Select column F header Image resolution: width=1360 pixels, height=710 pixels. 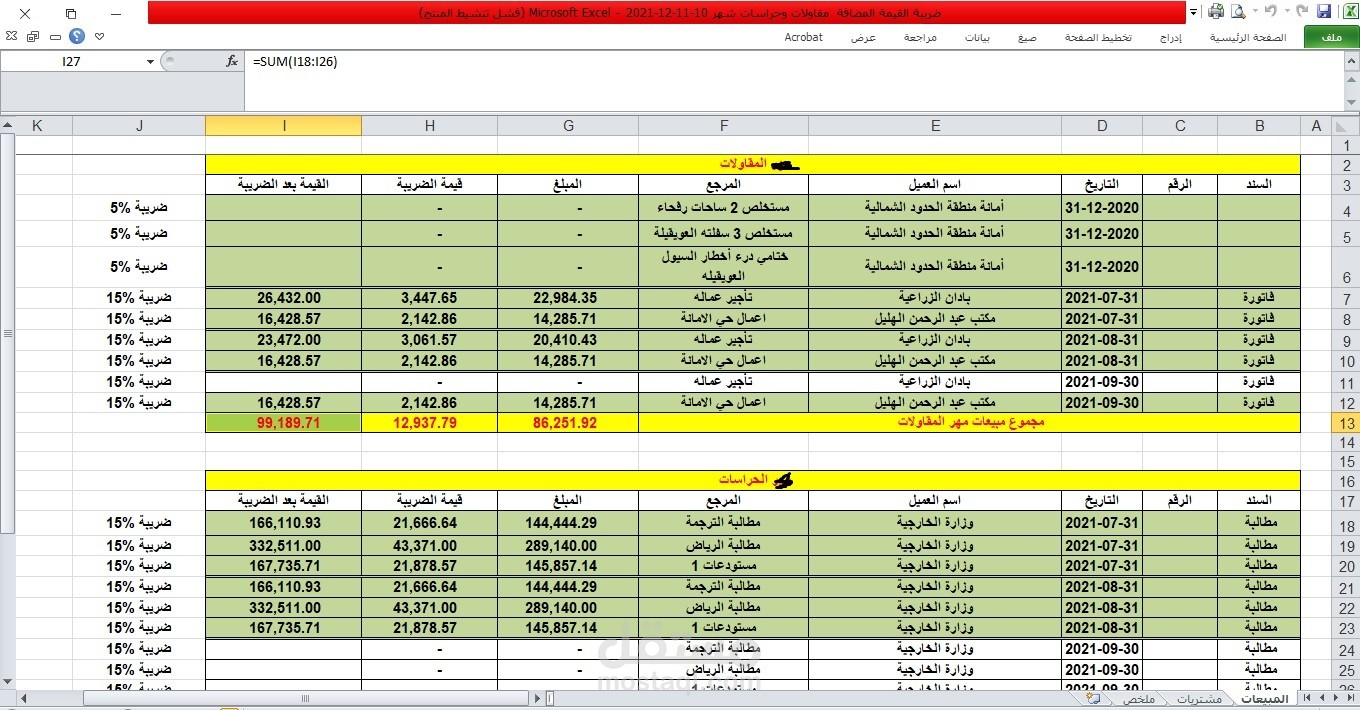click(x=724, y=125)
